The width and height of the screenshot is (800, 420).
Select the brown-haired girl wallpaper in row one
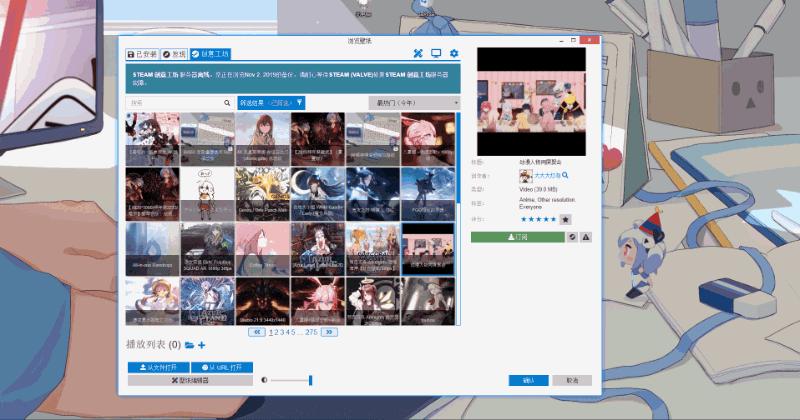(262, 139)
